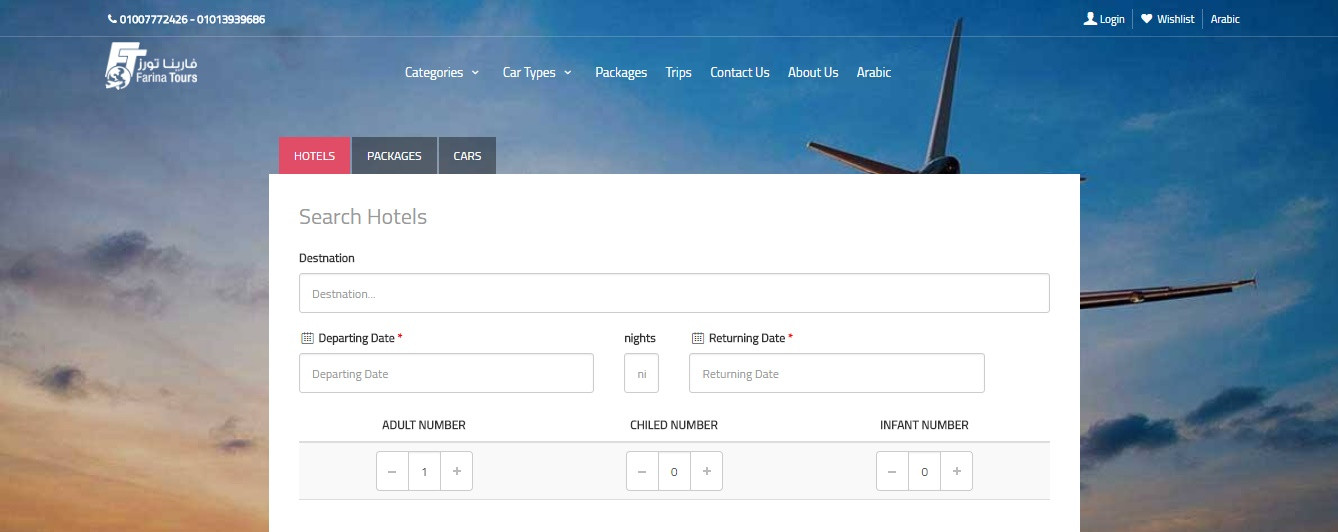Click the Login user icon

(1090, 19)
